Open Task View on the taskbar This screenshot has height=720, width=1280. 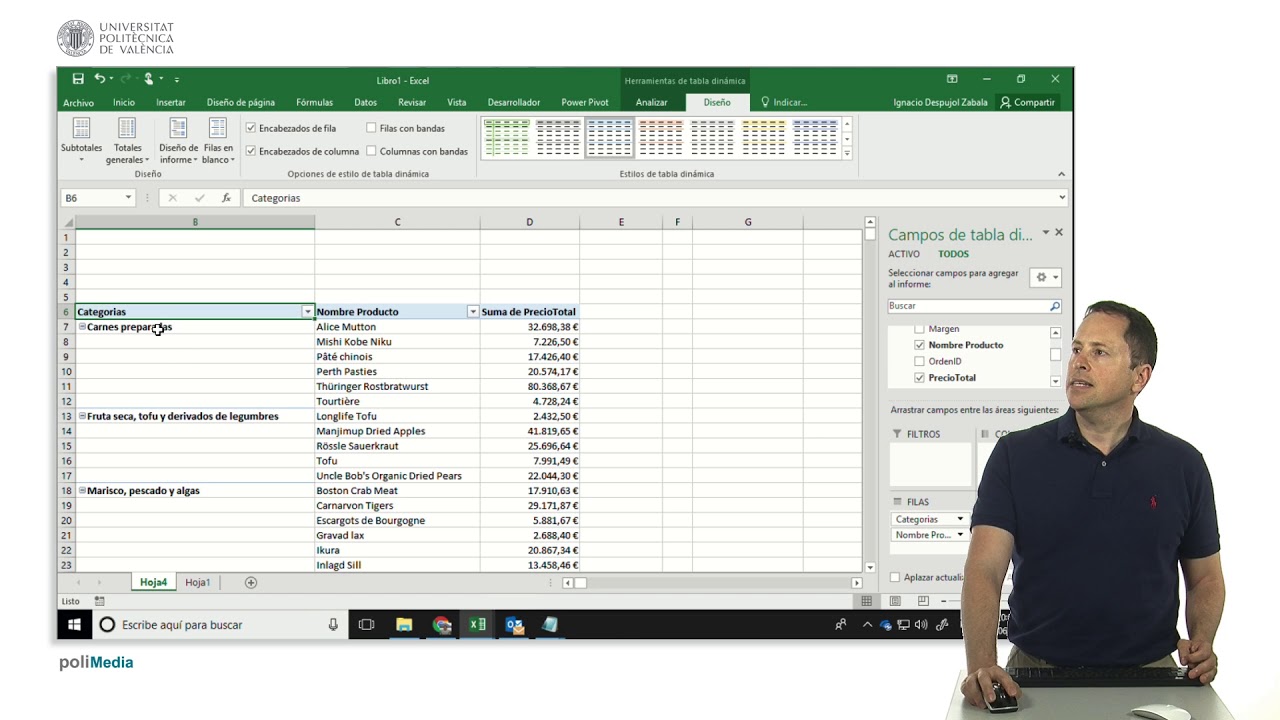(x=366, y=625)
